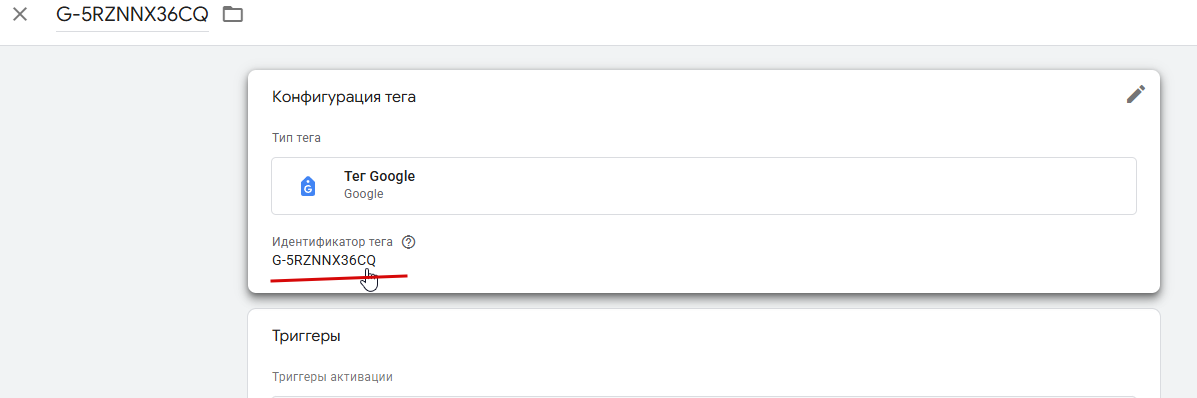The width and height of the screenshot is (1197, 398).
Task: Close the tag editor with the X icon
Action: 20,14
